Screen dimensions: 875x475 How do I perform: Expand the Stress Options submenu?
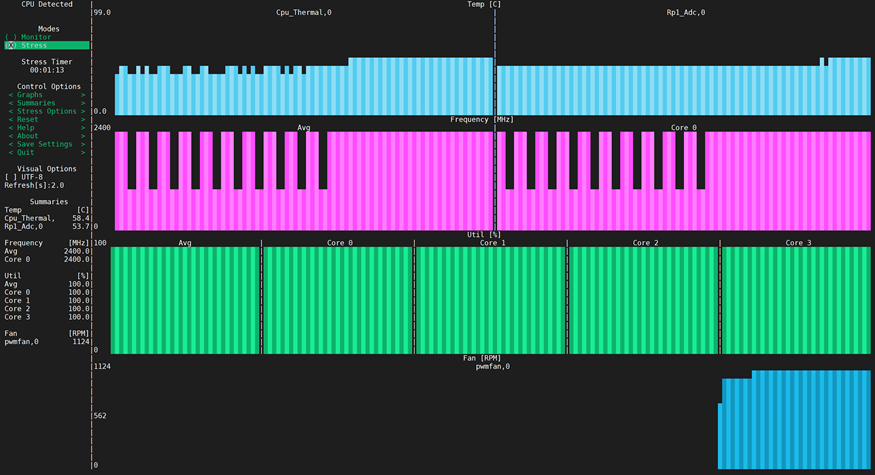click(x=46, y=111)
